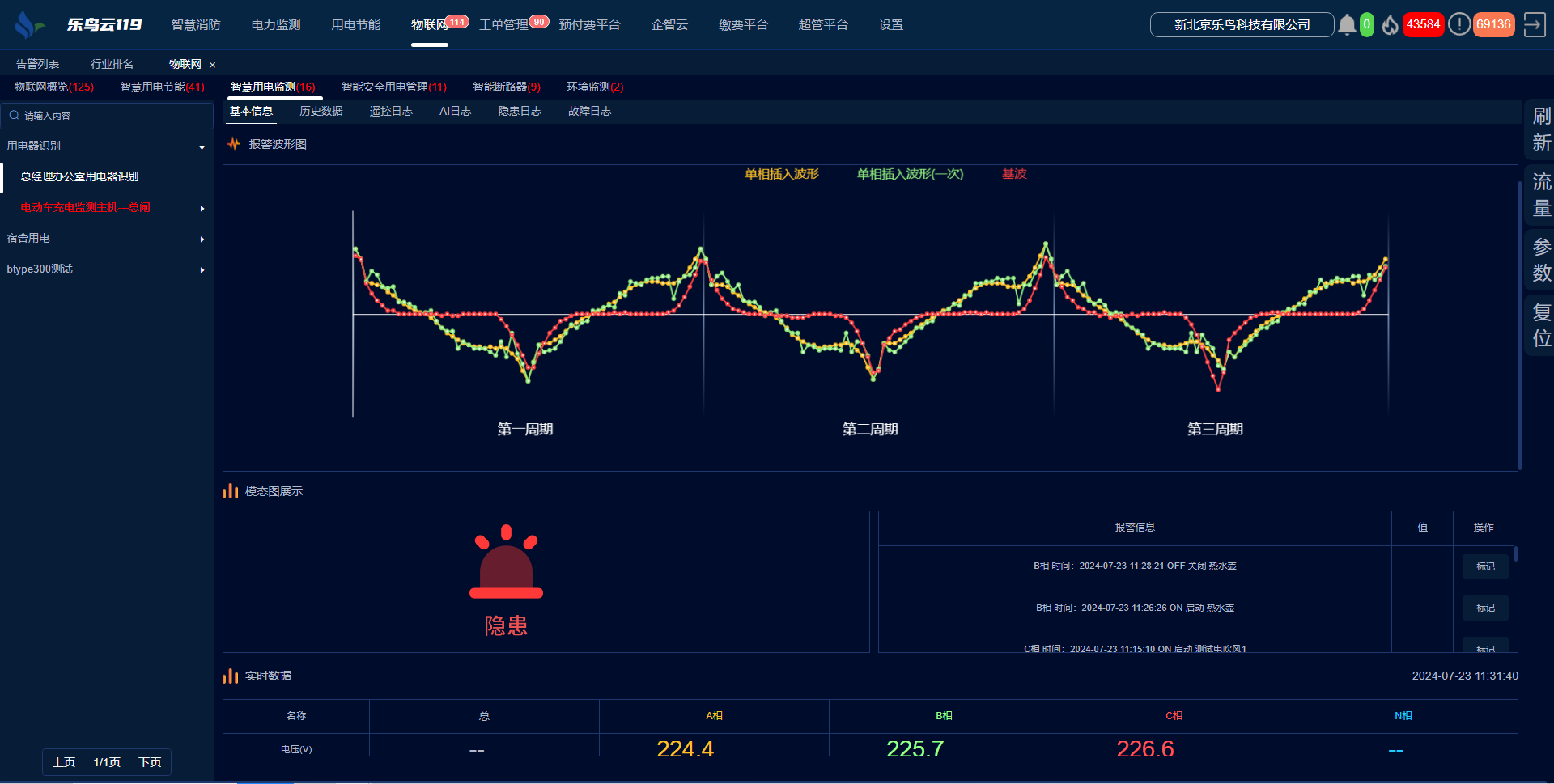Toggle 单相插入波形 legend series
Viewport: 1554px width, 784px height.
tap(781, 174)
